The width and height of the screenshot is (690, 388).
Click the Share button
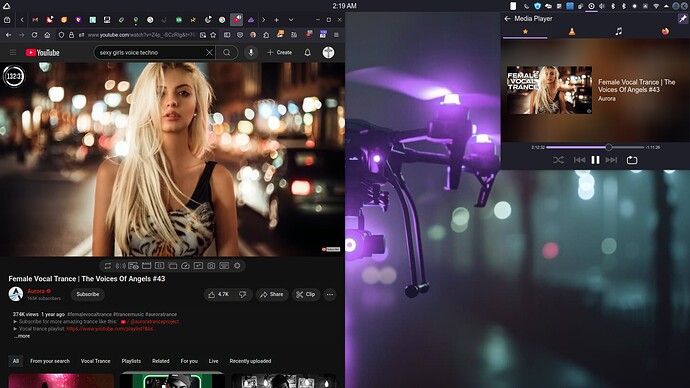[x=272, y=294]
